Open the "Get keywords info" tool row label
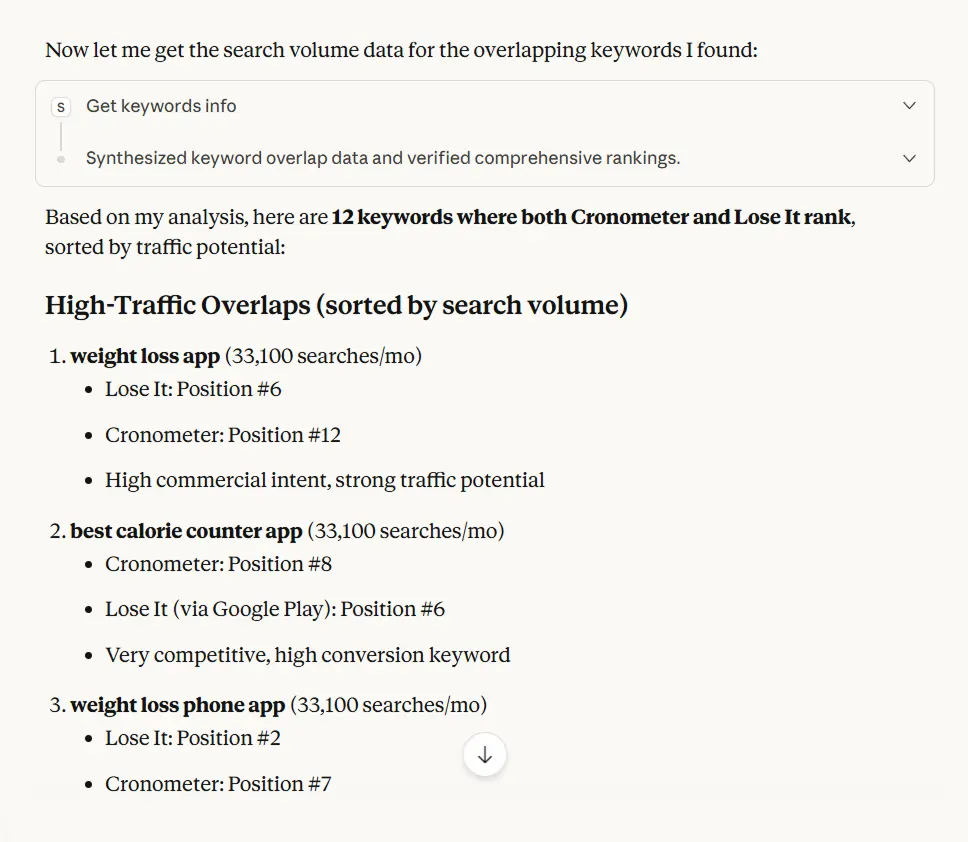 pyautogui.click(x=161, y=106)
